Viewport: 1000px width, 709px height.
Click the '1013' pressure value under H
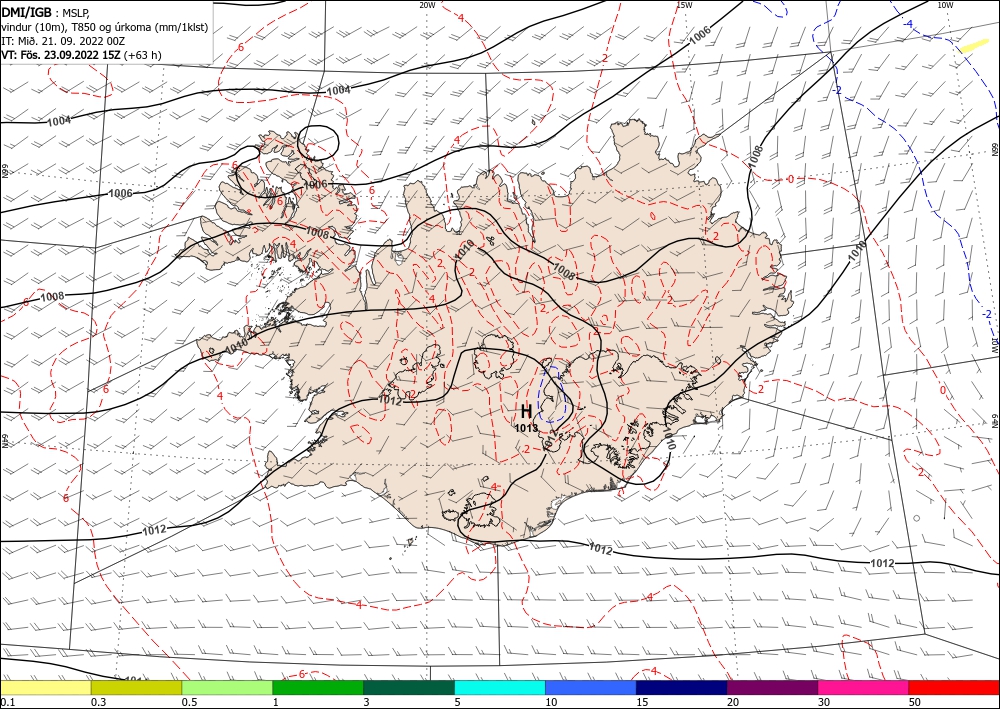tap(527, 428)
